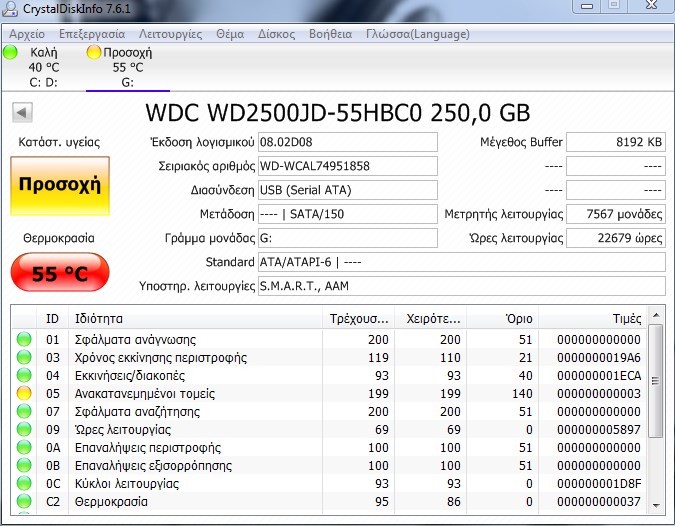Click raw value 000000005897
Viewport: 675px width, 526px height.
599,430
